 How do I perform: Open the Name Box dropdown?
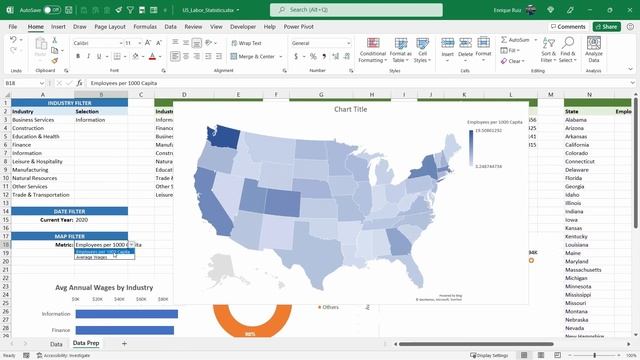42,83
